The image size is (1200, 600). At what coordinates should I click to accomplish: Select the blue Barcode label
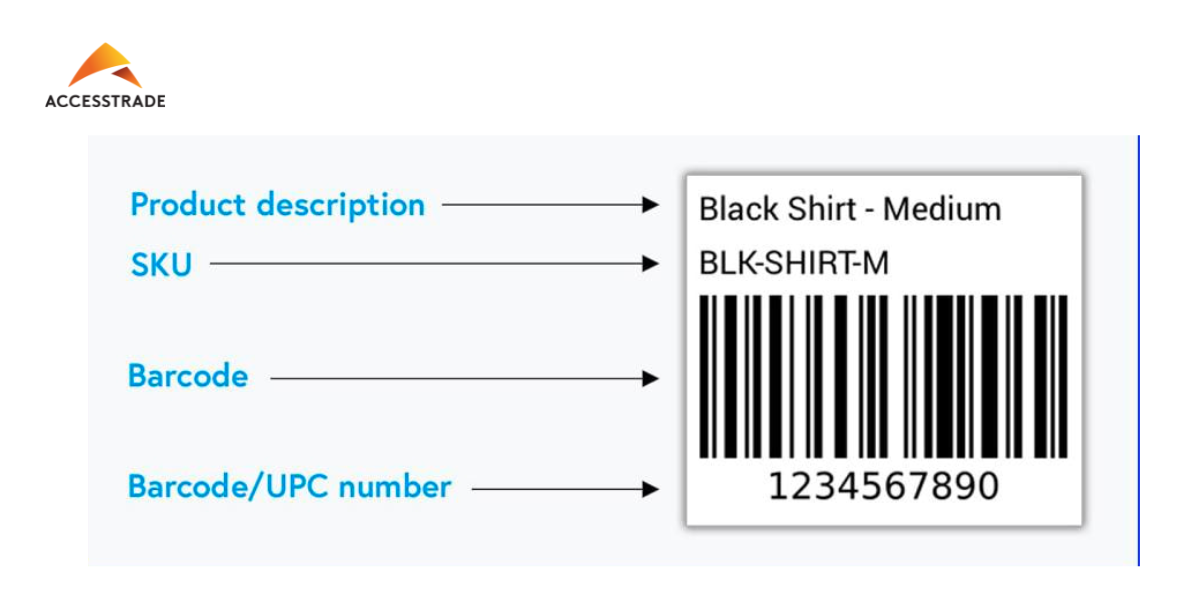click(x=188, y=377)
